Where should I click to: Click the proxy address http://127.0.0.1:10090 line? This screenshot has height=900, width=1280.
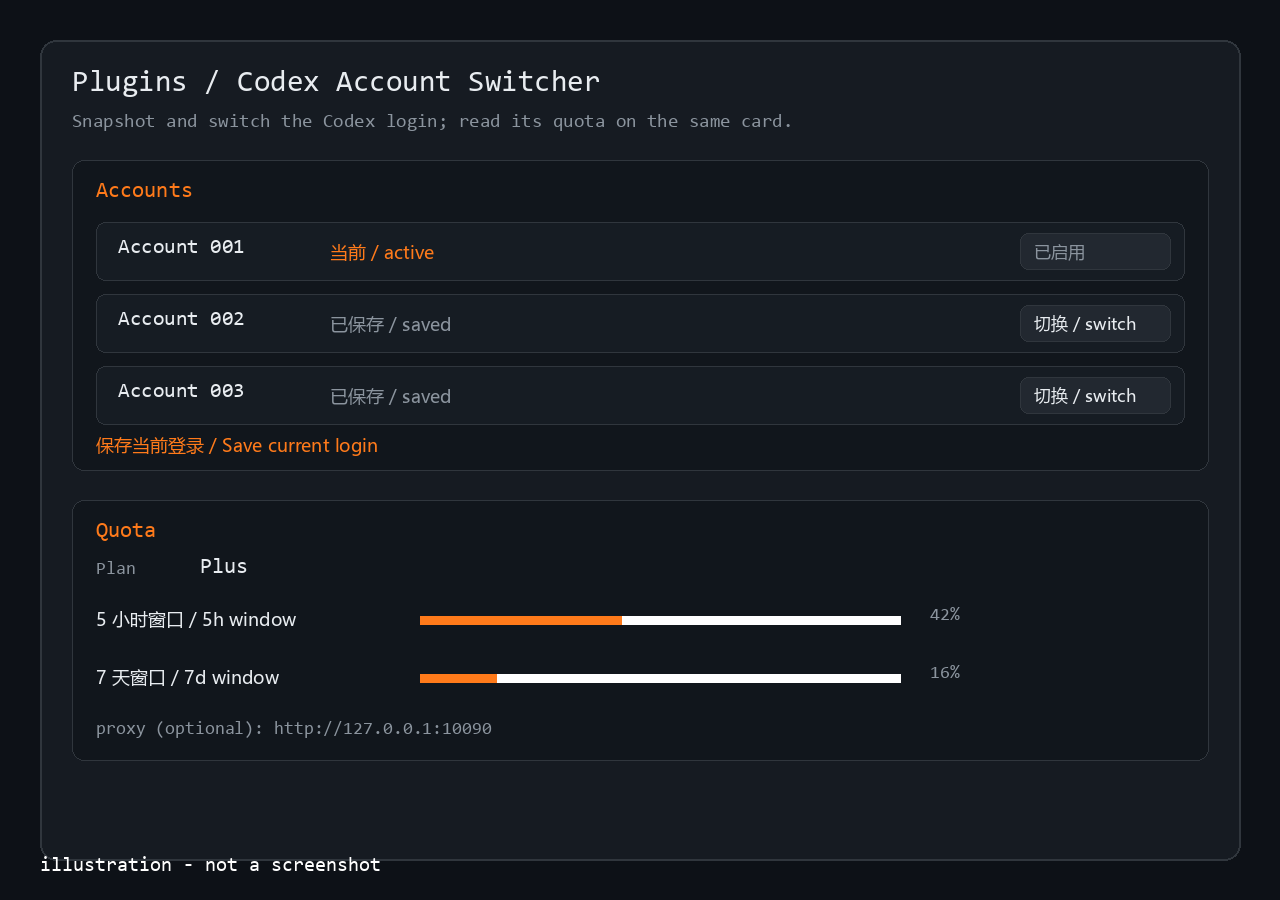click(x=294, y=728)
